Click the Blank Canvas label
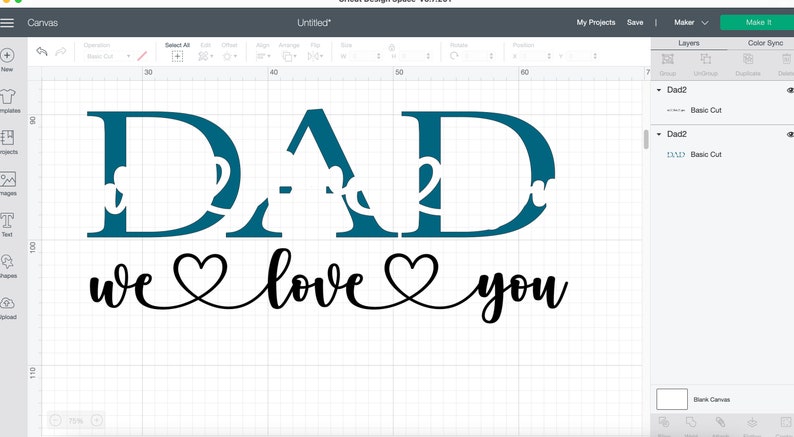 [711, 400]
